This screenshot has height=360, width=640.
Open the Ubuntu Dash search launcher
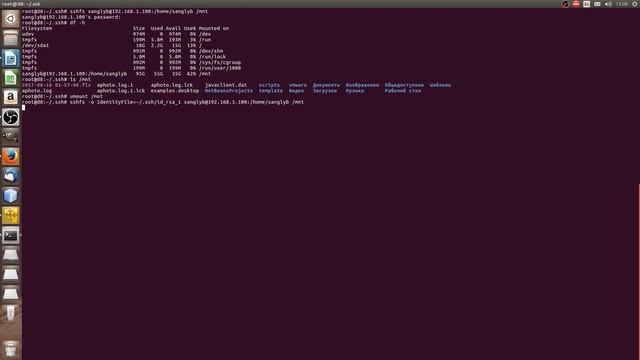(11, 19)
